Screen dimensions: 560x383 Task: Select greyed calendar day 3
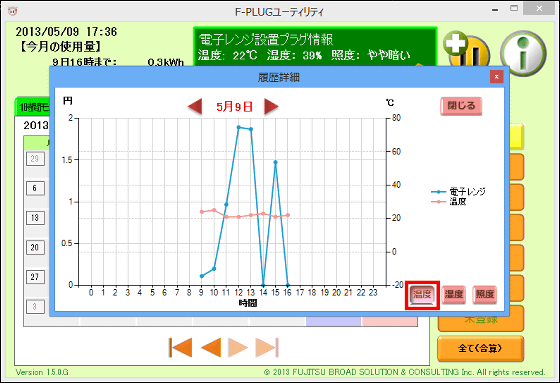click(35, 307)
